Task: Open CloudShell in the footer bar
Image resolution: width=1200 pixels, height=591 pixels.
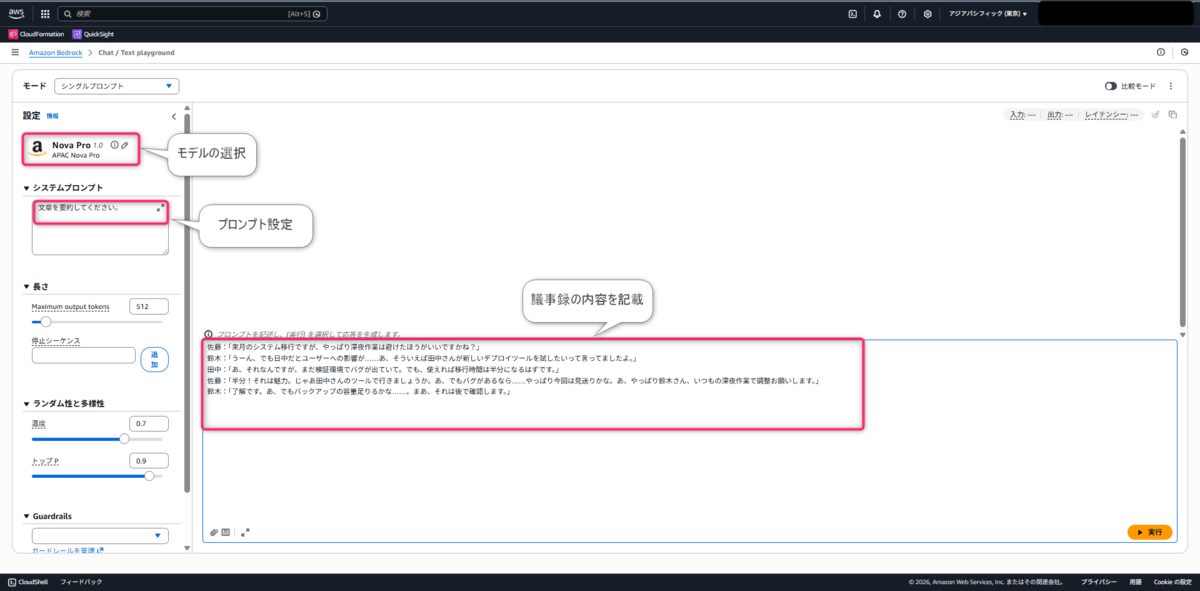Action: [x=28, y=581]
